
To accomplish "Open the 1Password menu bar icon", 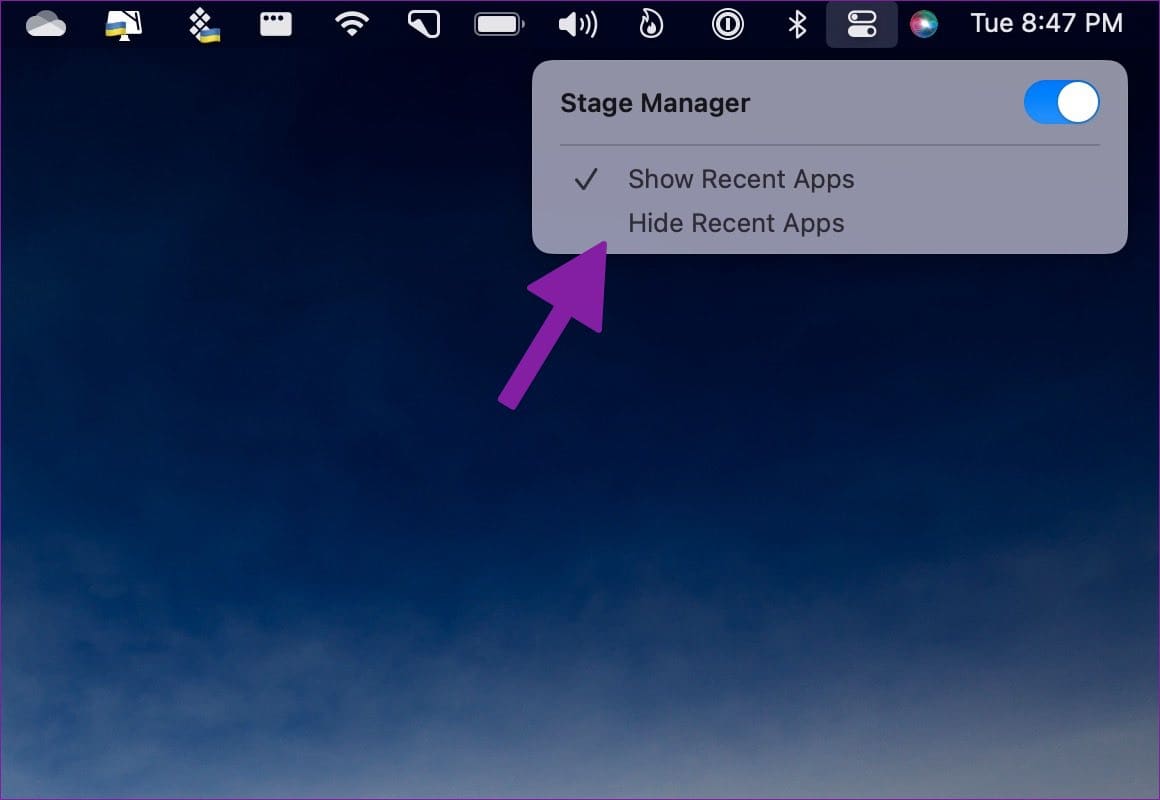I will tap(727, 24).
